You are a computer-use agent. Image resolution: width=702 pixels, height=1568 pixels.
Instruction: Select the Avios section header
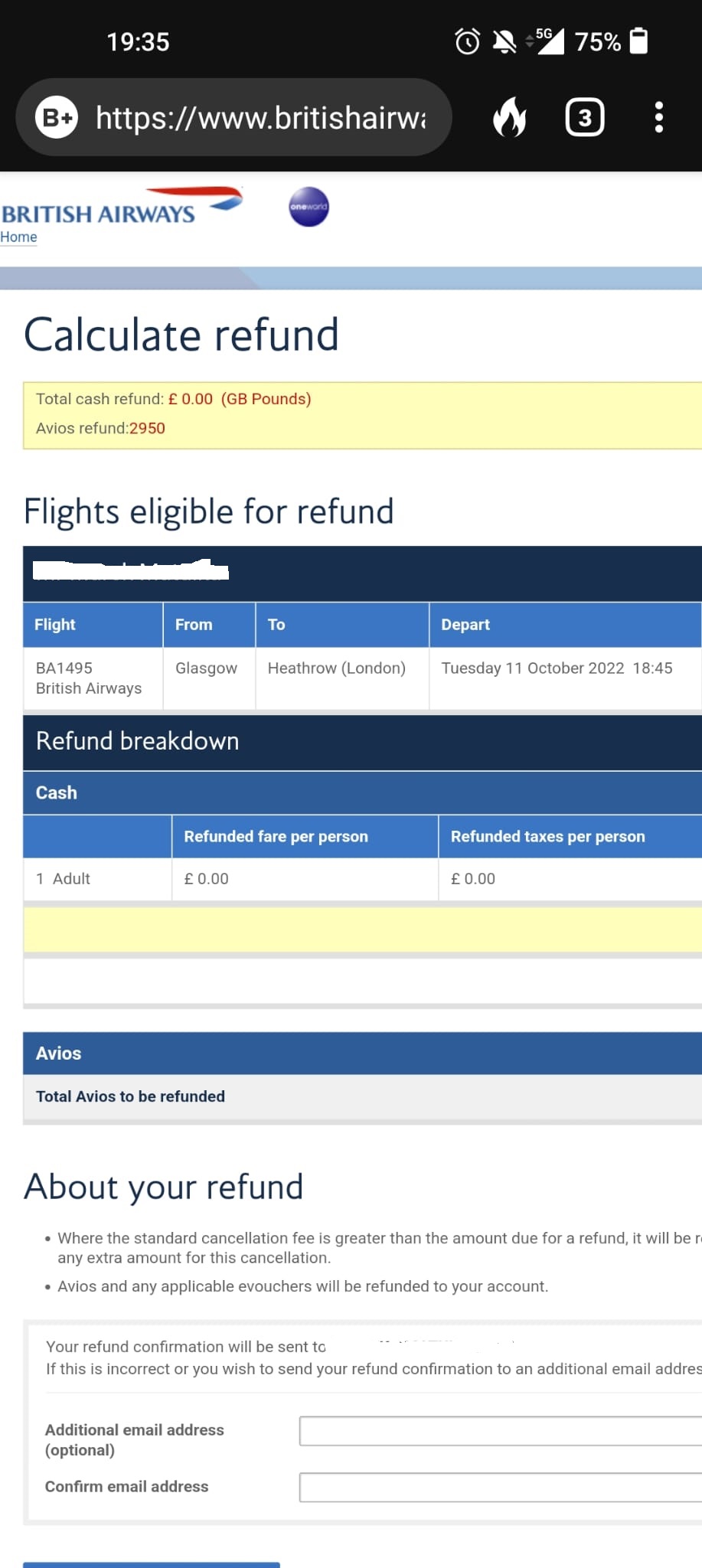pos(58,1053)
